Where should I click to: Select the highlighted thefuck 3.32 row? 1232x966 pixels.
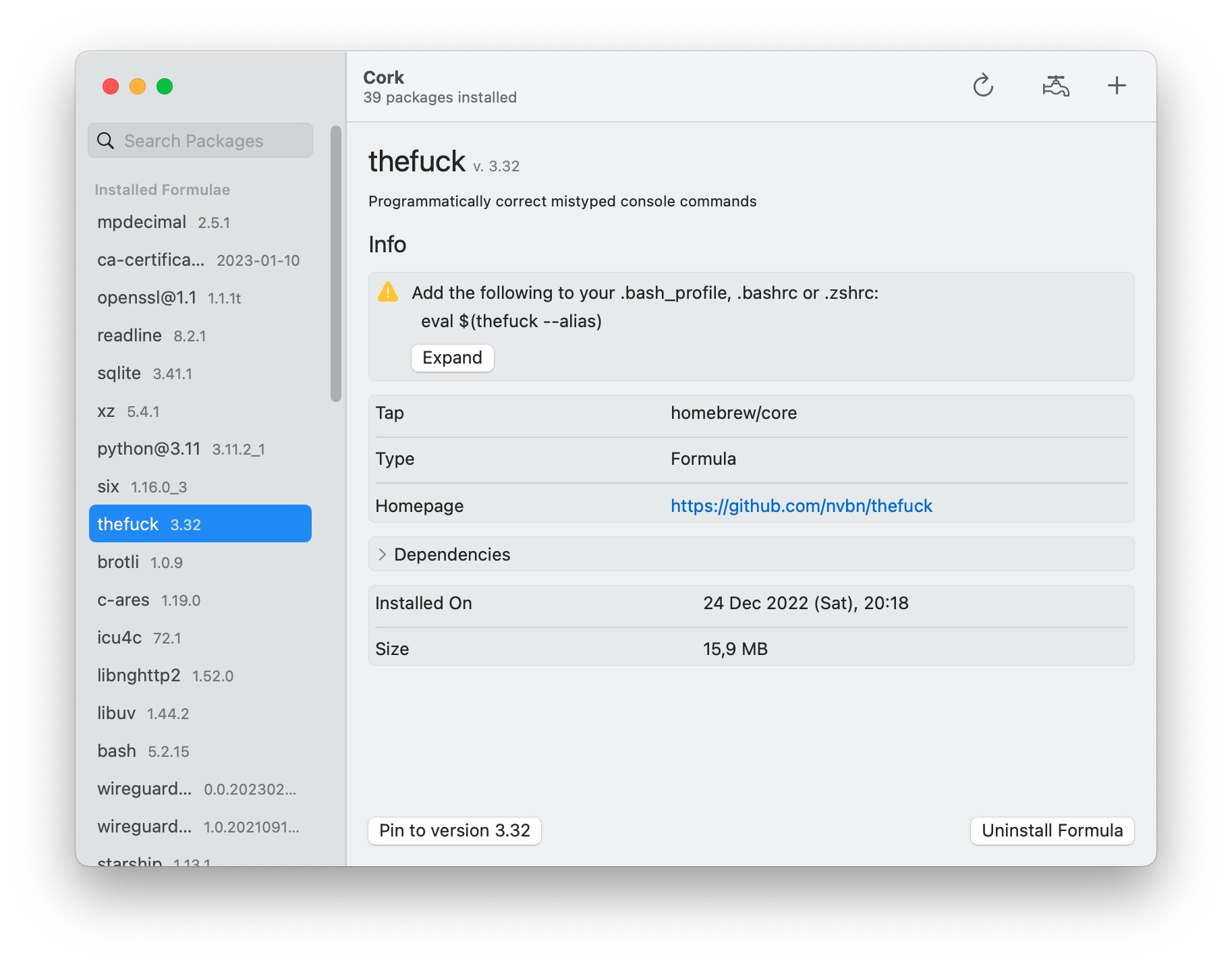click(200, 524)
